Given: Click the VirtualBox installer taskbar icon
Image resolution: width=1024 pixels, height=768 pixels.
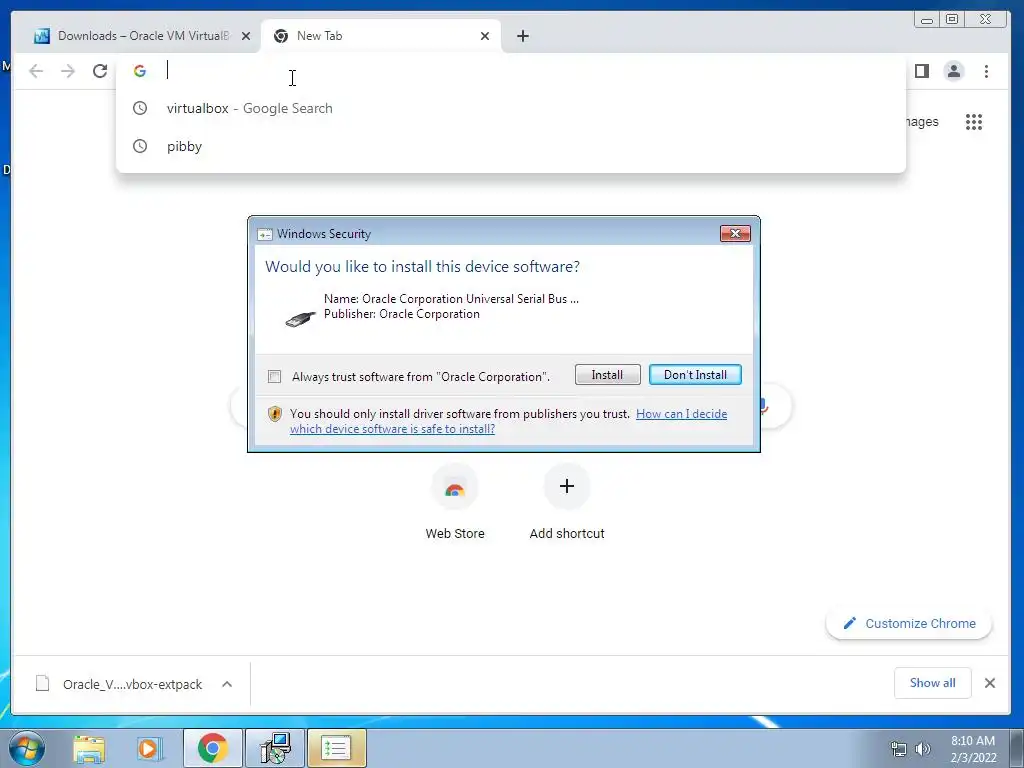Looking at the screenshot, I should (x=275, y=748).
